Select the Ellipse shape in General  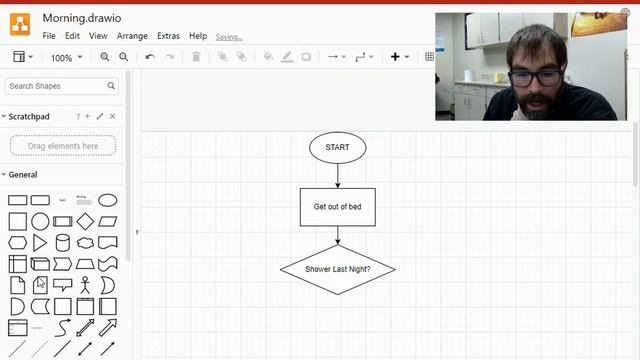click(108, 200)
